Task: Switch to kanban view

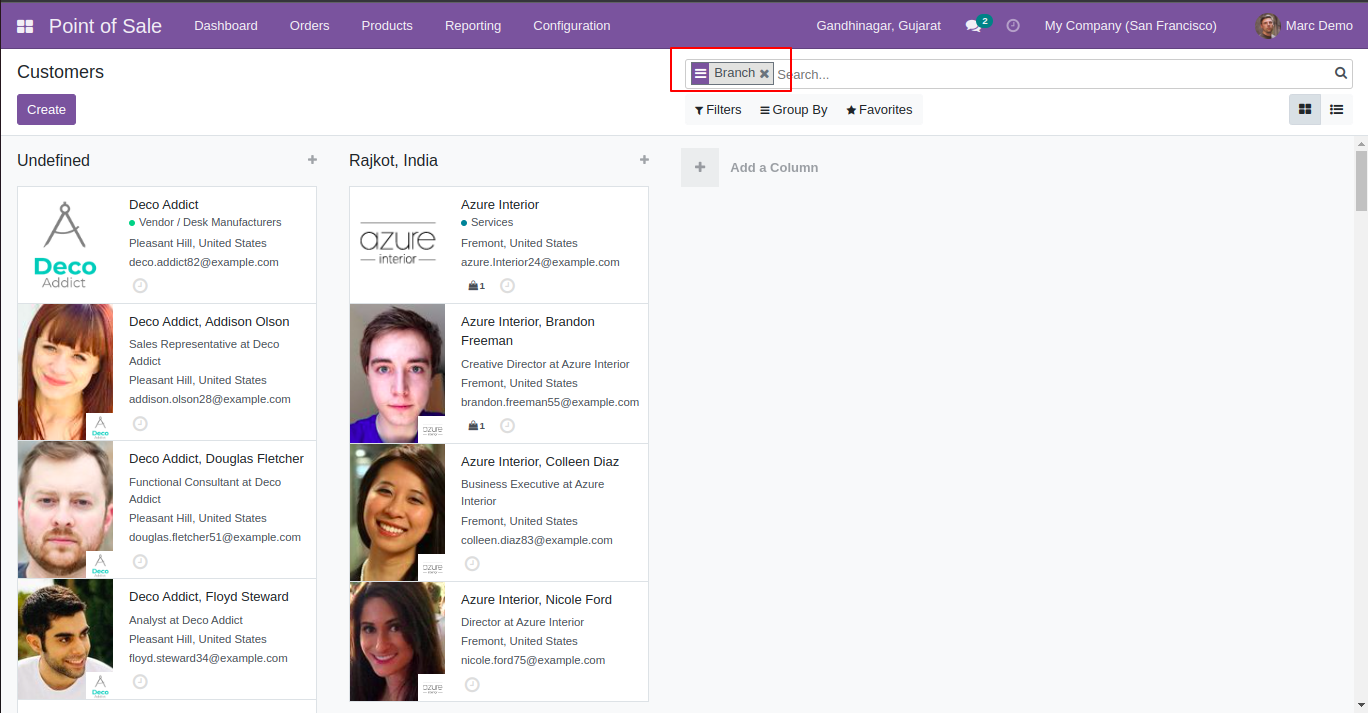Action: [1305, 110]
